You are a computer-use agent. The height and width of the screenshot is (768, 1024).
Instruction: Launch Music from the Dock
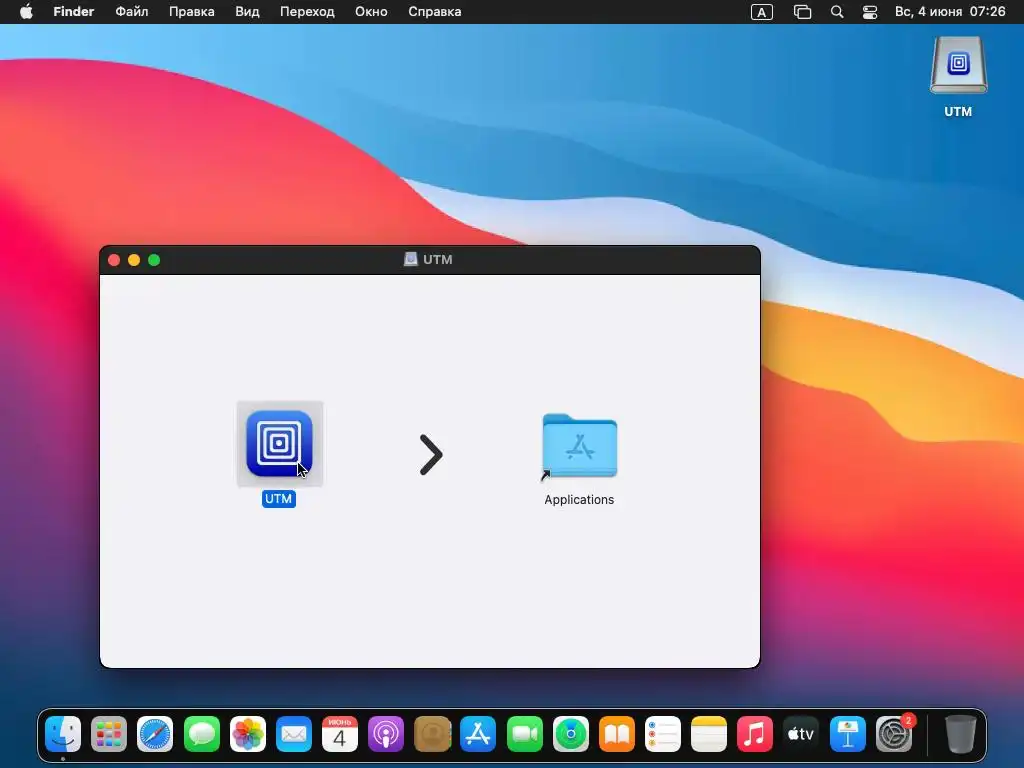[755, 734]
